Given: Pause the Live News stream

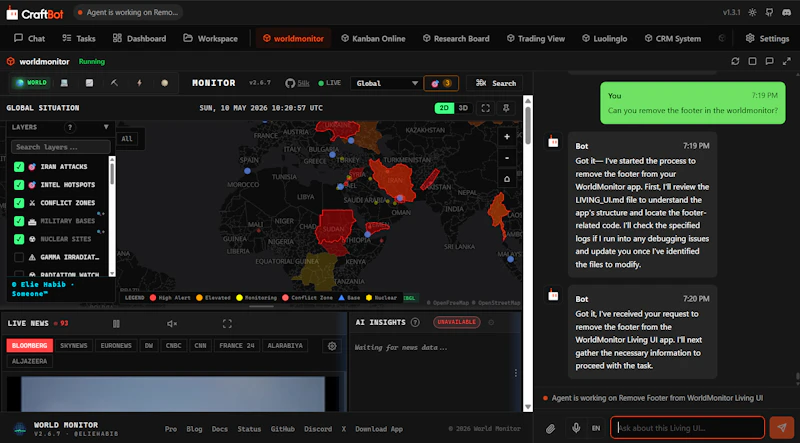Looking at the screenshot, I should (x=116, y=324).
